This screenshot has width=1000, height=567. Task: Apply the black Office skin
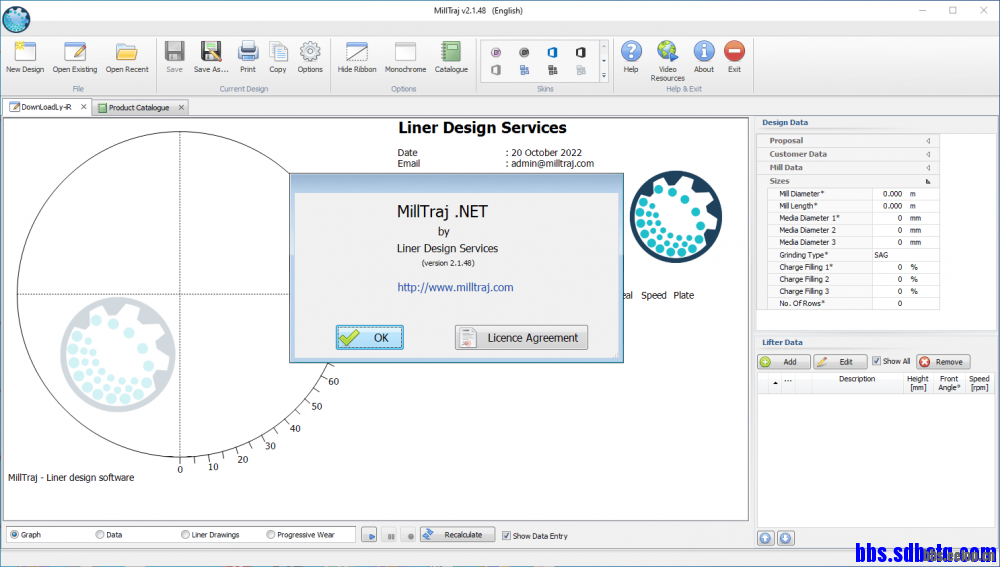point(580,52)
